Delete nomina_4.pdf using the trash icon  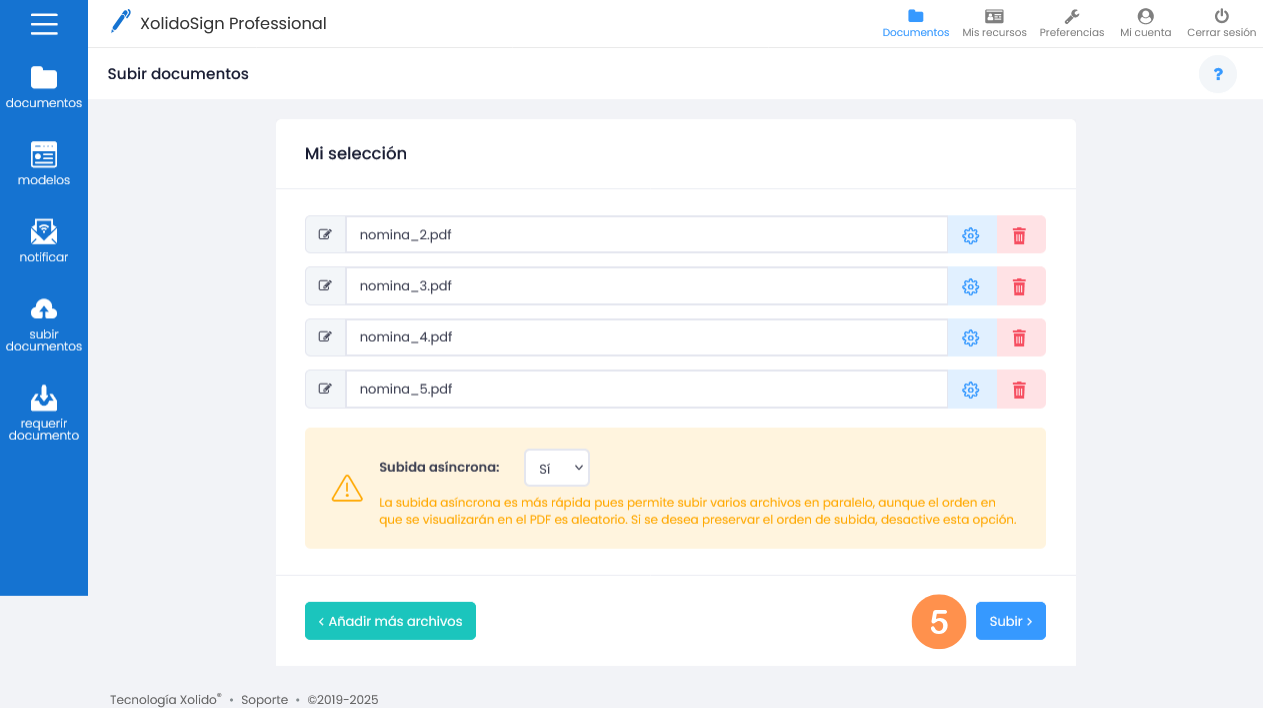tap(1020, 337)
